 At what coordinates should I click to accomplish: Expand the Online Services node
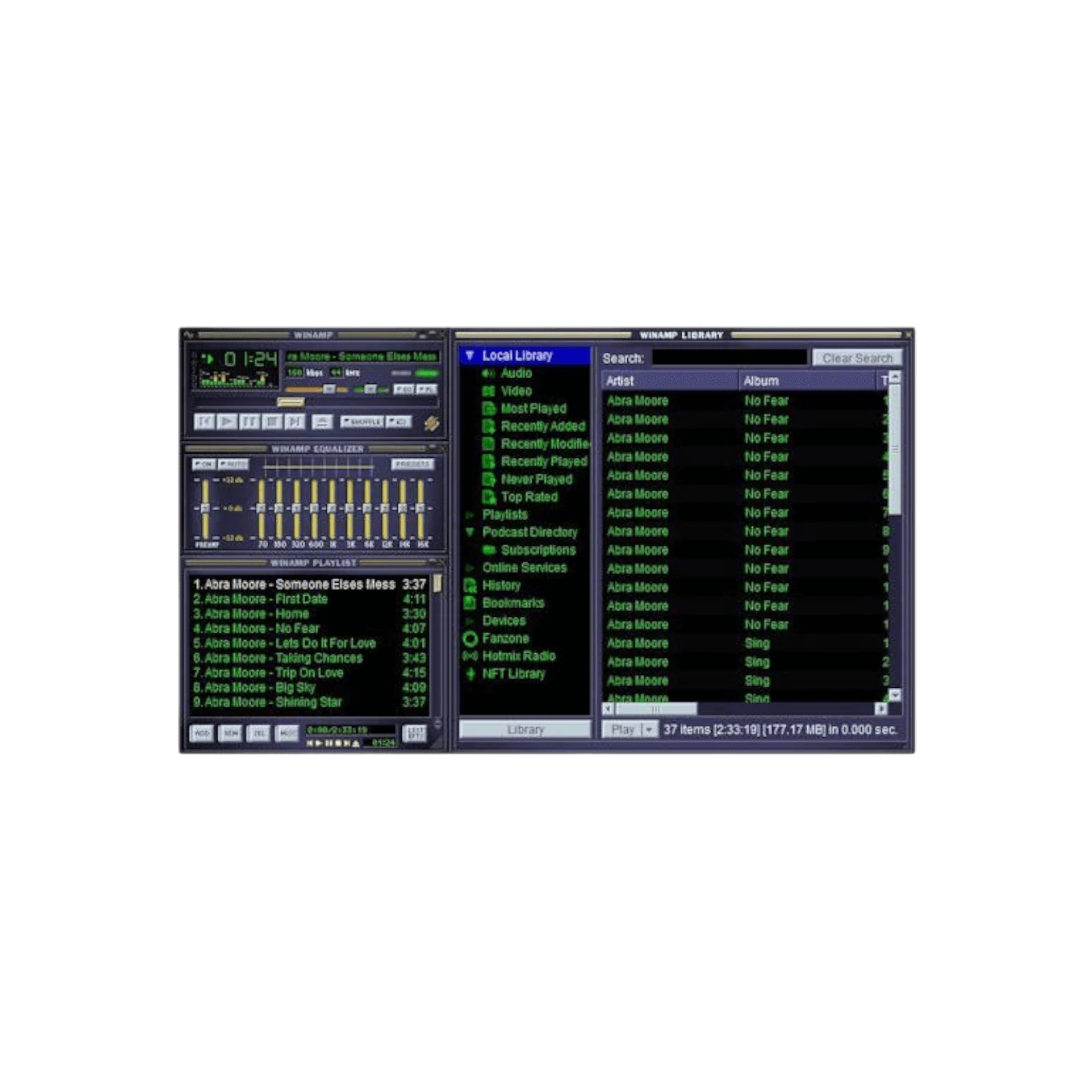(470, 568)
